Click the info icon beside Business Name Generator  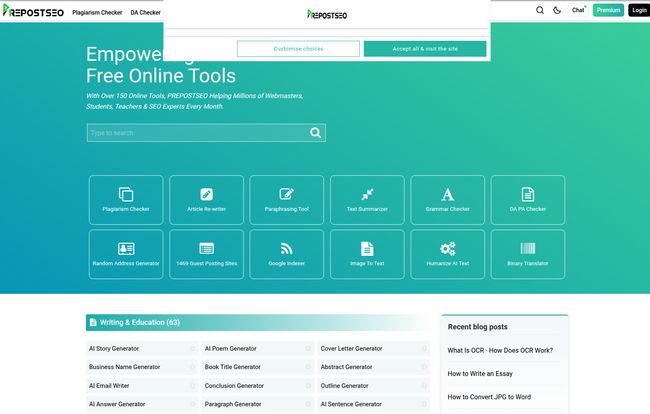point(192,367)
